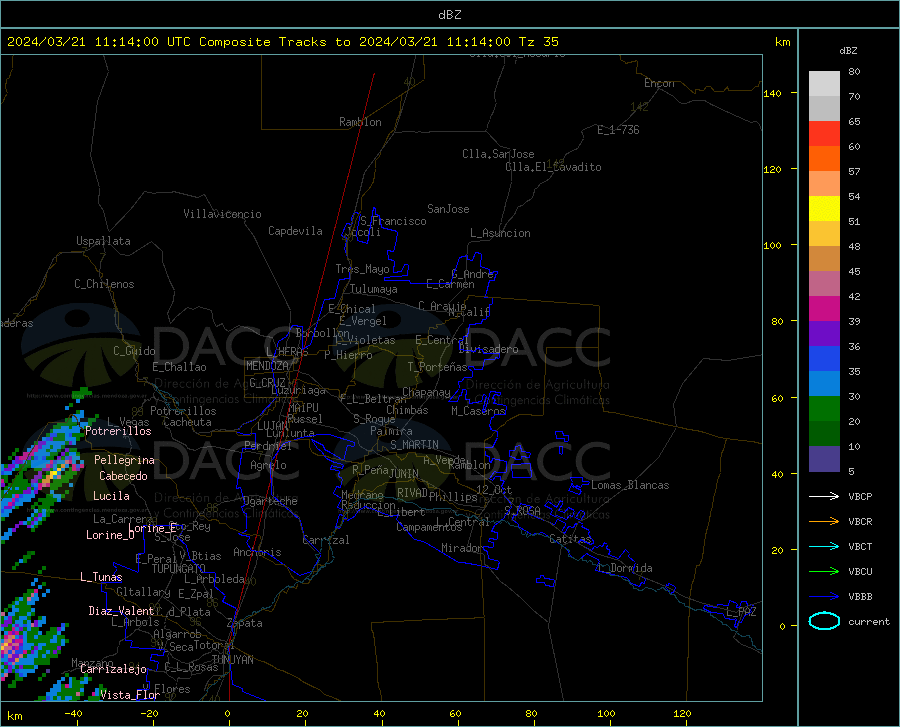
Task: Click the Clla.SanJose map label
Action: click(498, 154)
